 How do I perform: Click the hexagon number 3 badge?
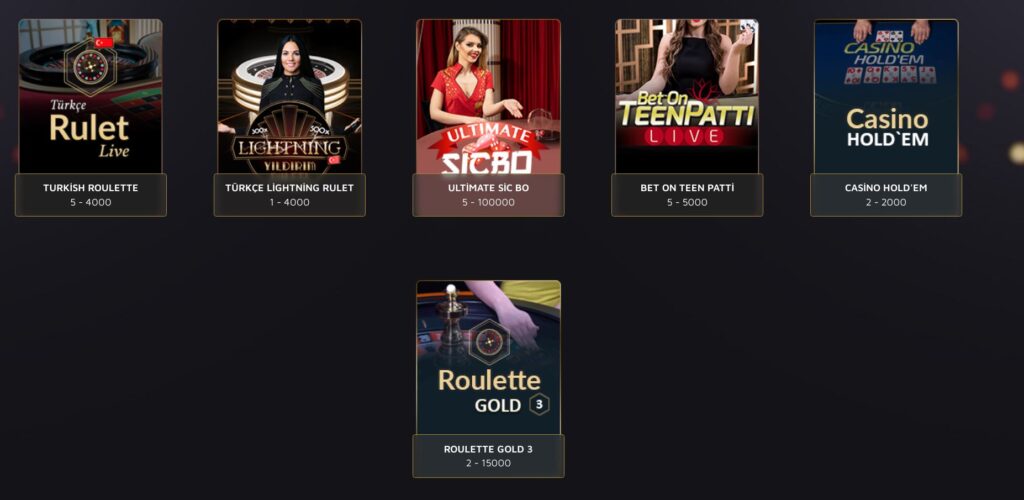click(x=539, y=405)
